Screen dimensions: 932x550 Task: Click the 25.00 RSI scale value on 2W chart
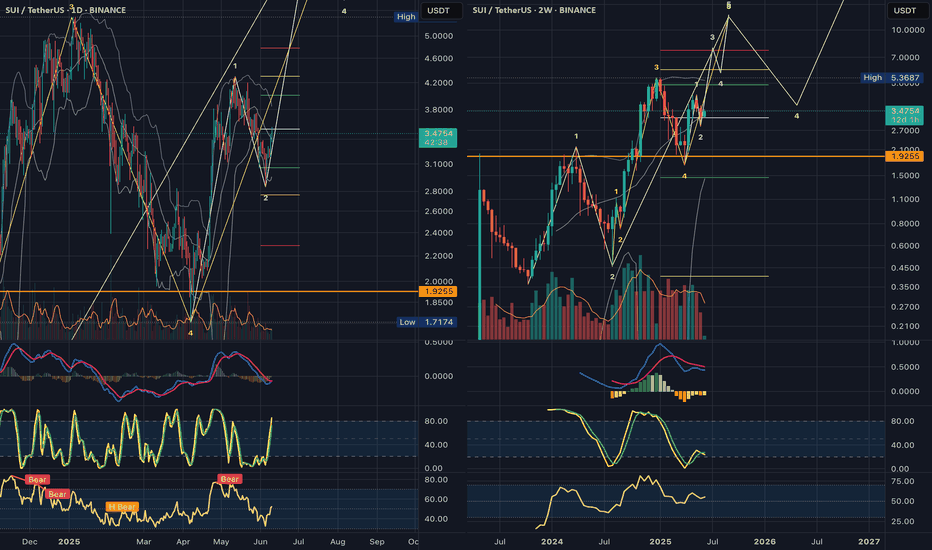point(903,521)
